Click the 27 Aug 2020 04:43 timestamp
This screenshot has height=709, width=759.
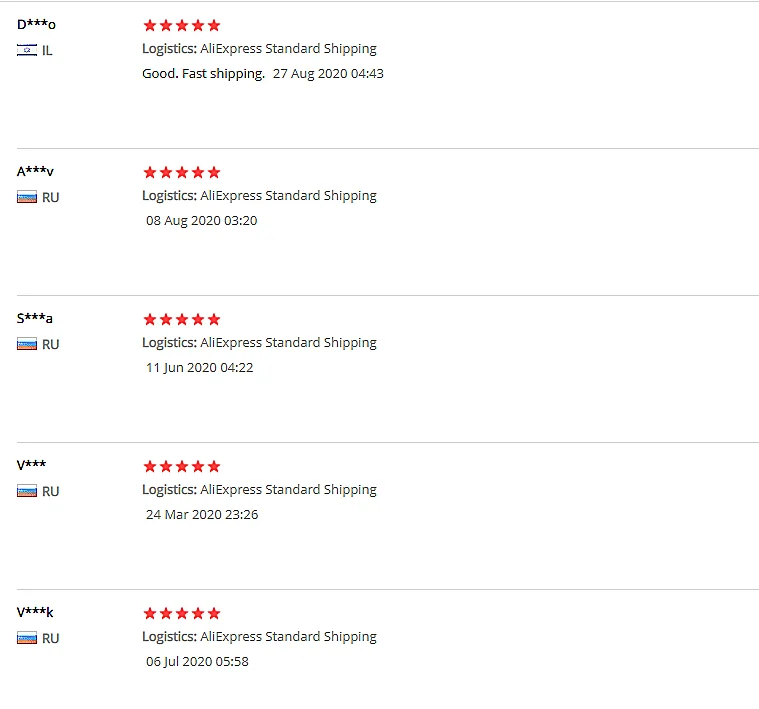pyautogui.click(x=328, y=73)
